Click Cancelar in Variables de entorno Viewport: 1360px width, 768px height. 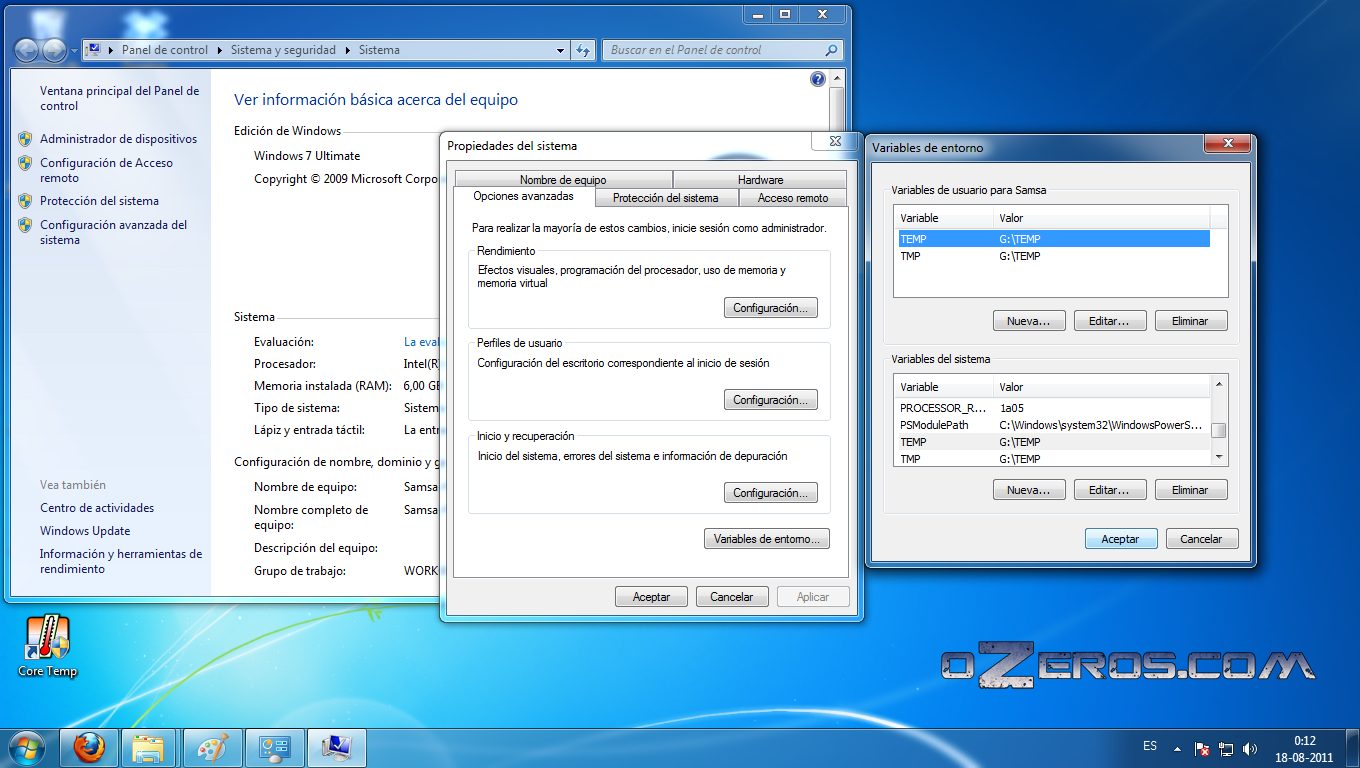coord(1201,538)
